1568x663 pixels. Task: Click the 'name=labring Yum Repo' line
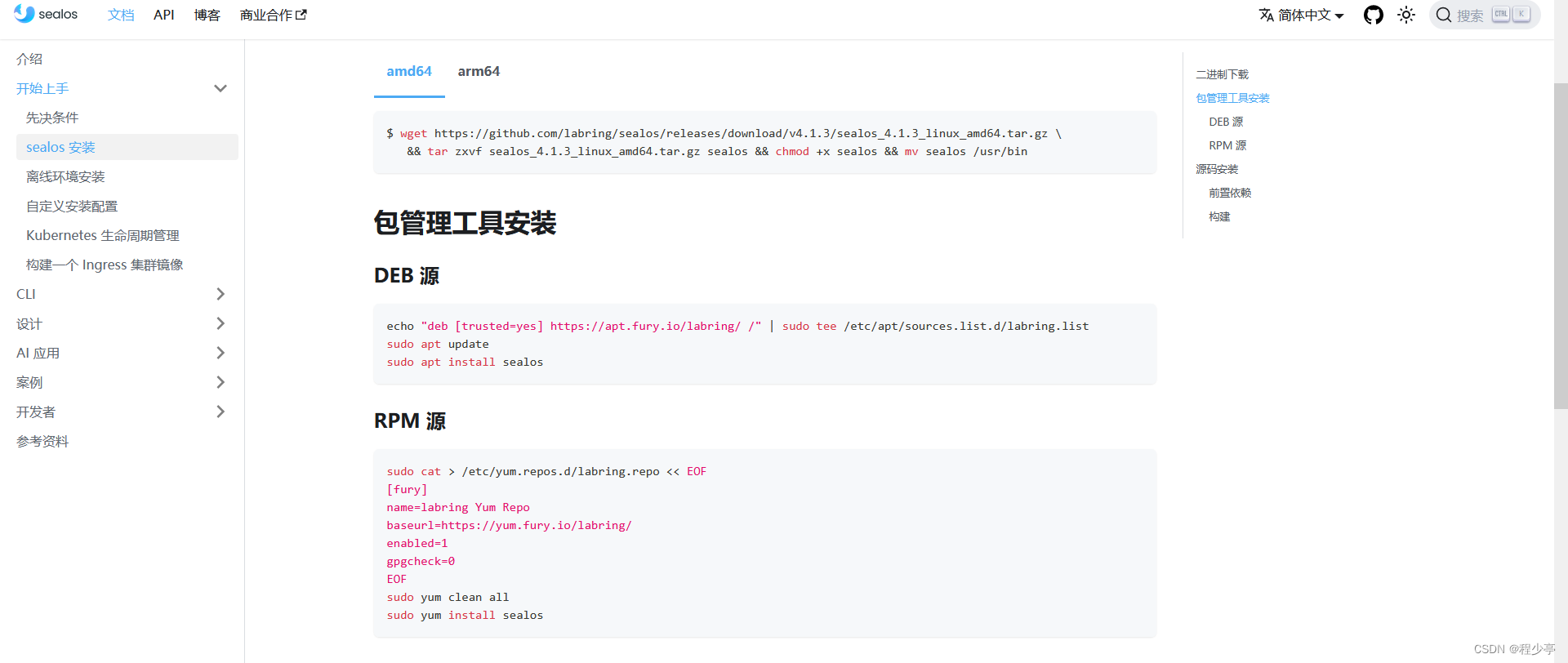pos(458,507)
